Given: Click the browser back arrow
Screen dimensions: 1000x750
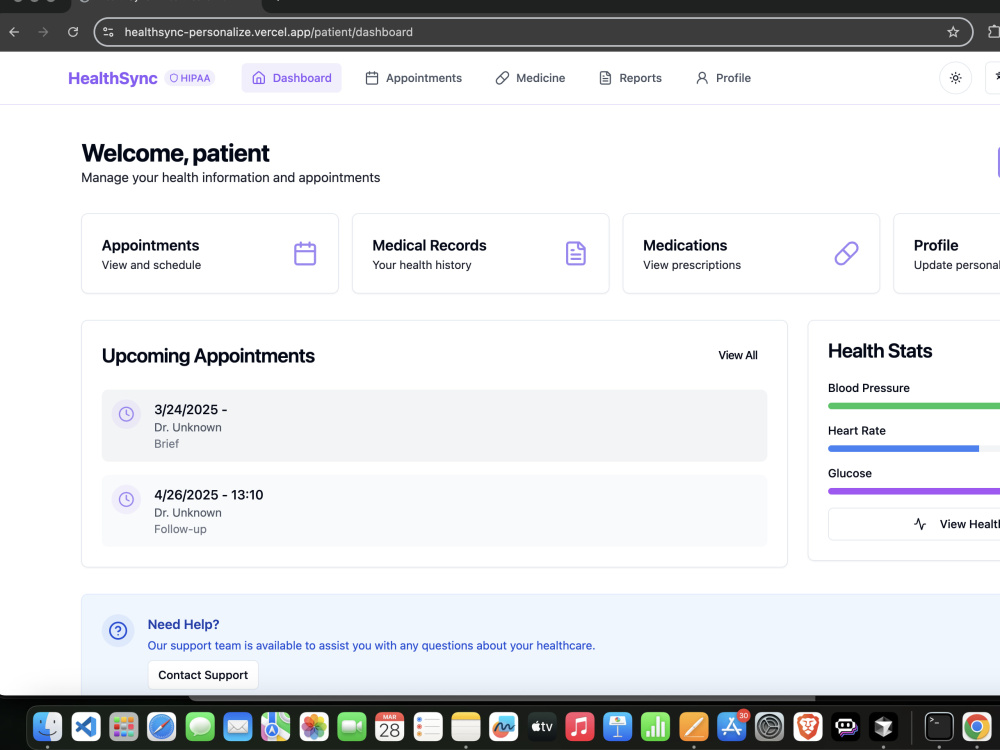Looking at the screenshot, I should 14,32.
